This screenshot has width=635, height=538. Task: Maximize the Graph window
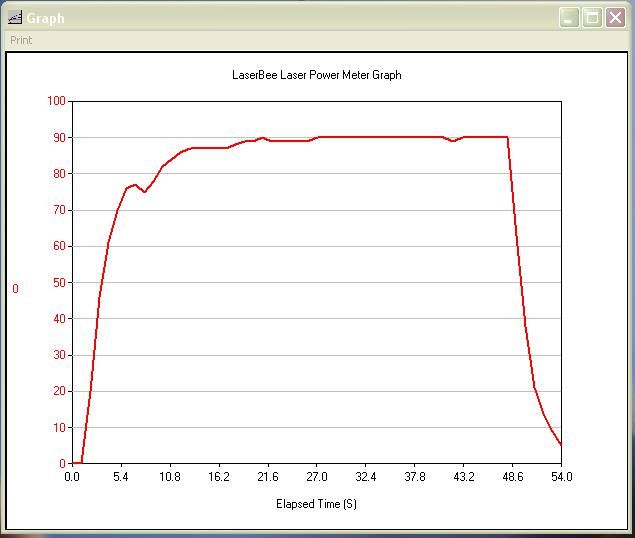(592, 18)
